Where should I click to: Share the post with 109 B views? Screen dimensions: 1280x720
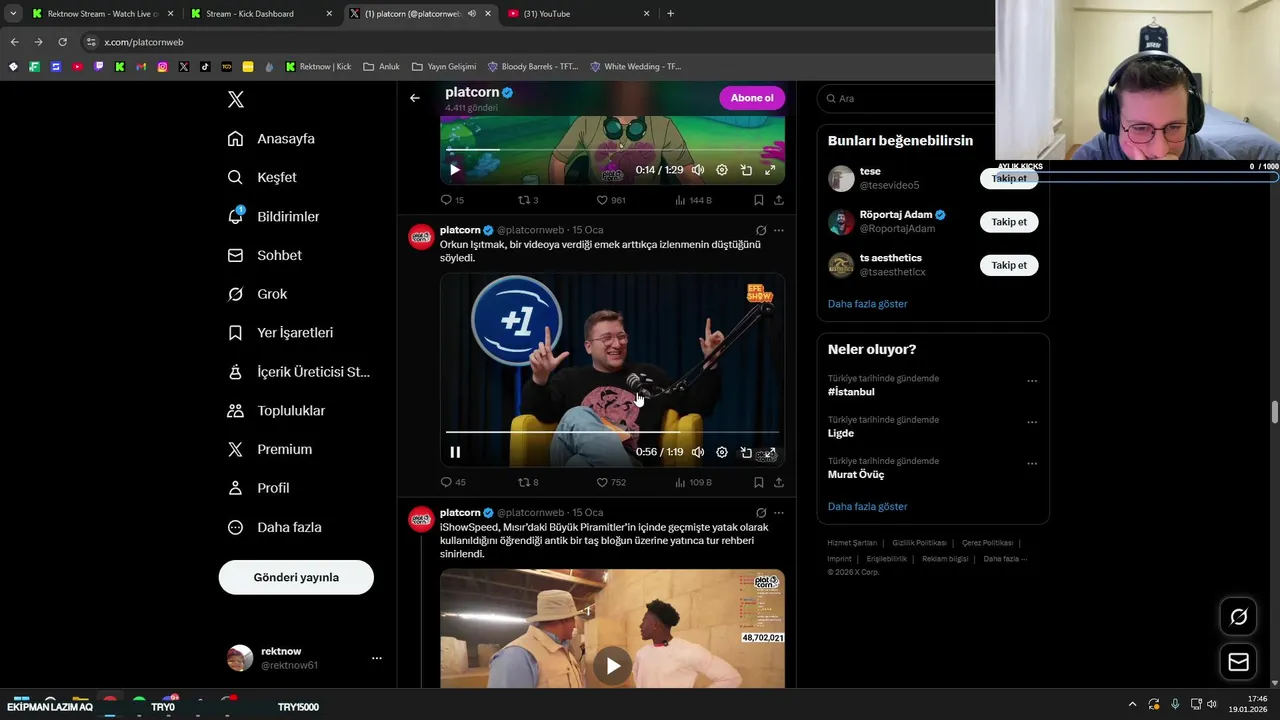click(x=779, y=482)
